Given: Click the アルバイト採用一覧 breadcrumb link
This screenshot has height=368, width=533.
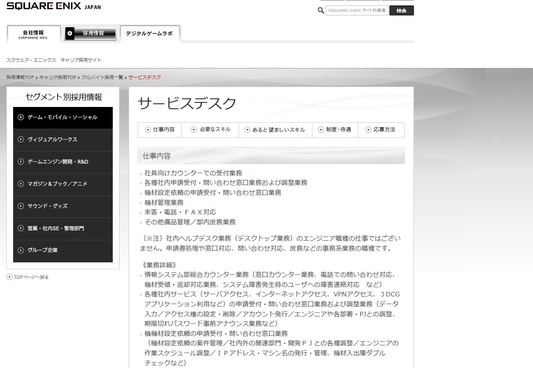Looking at the screenshot, I should click(x=102, y=77).
